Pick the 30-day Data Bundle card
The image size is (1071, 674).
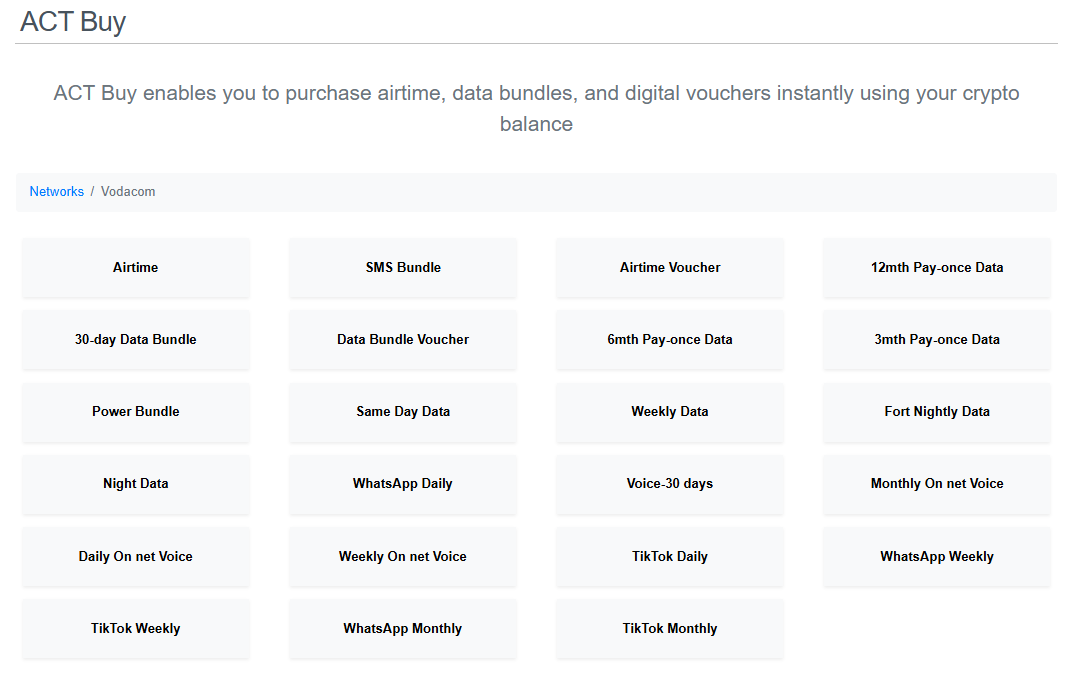pyautogui.click(x=136, y=339)
